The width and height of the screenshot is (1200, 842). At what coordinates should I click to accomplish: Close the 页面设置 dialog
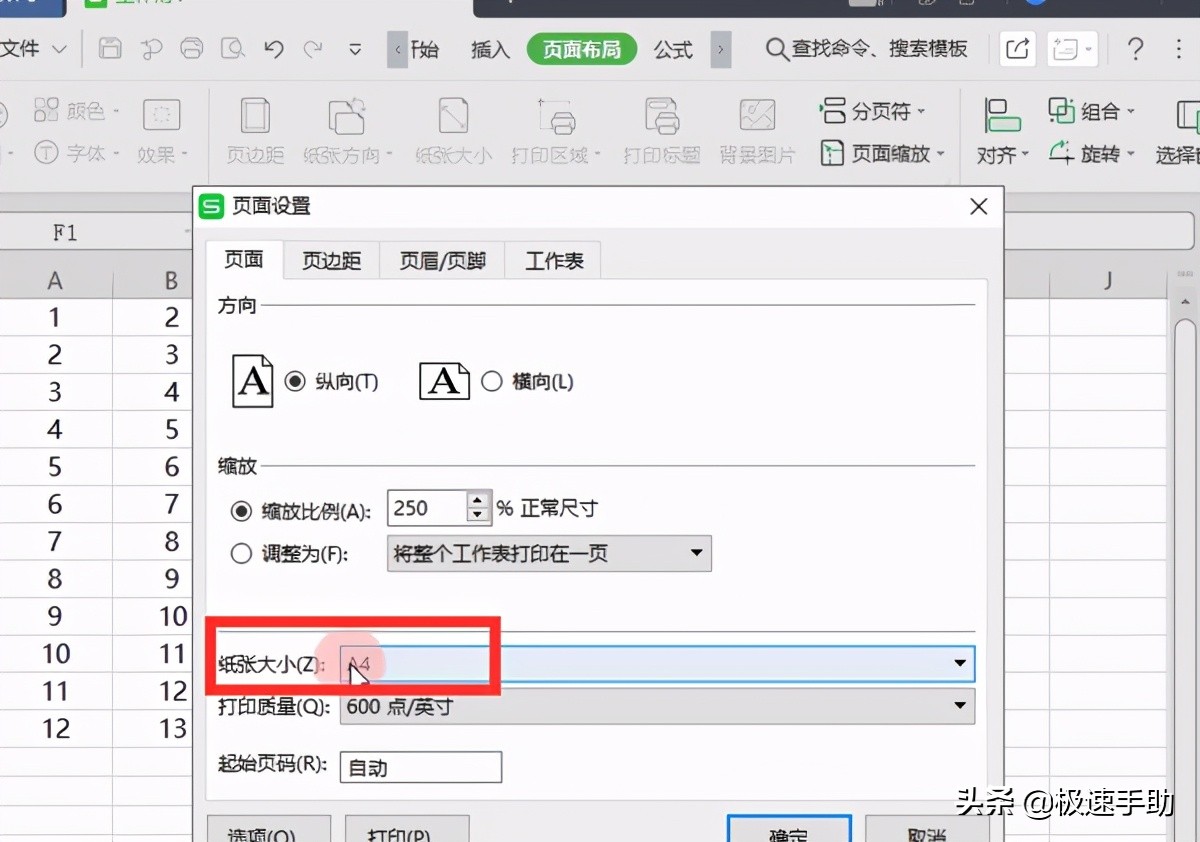click(979, 206)
